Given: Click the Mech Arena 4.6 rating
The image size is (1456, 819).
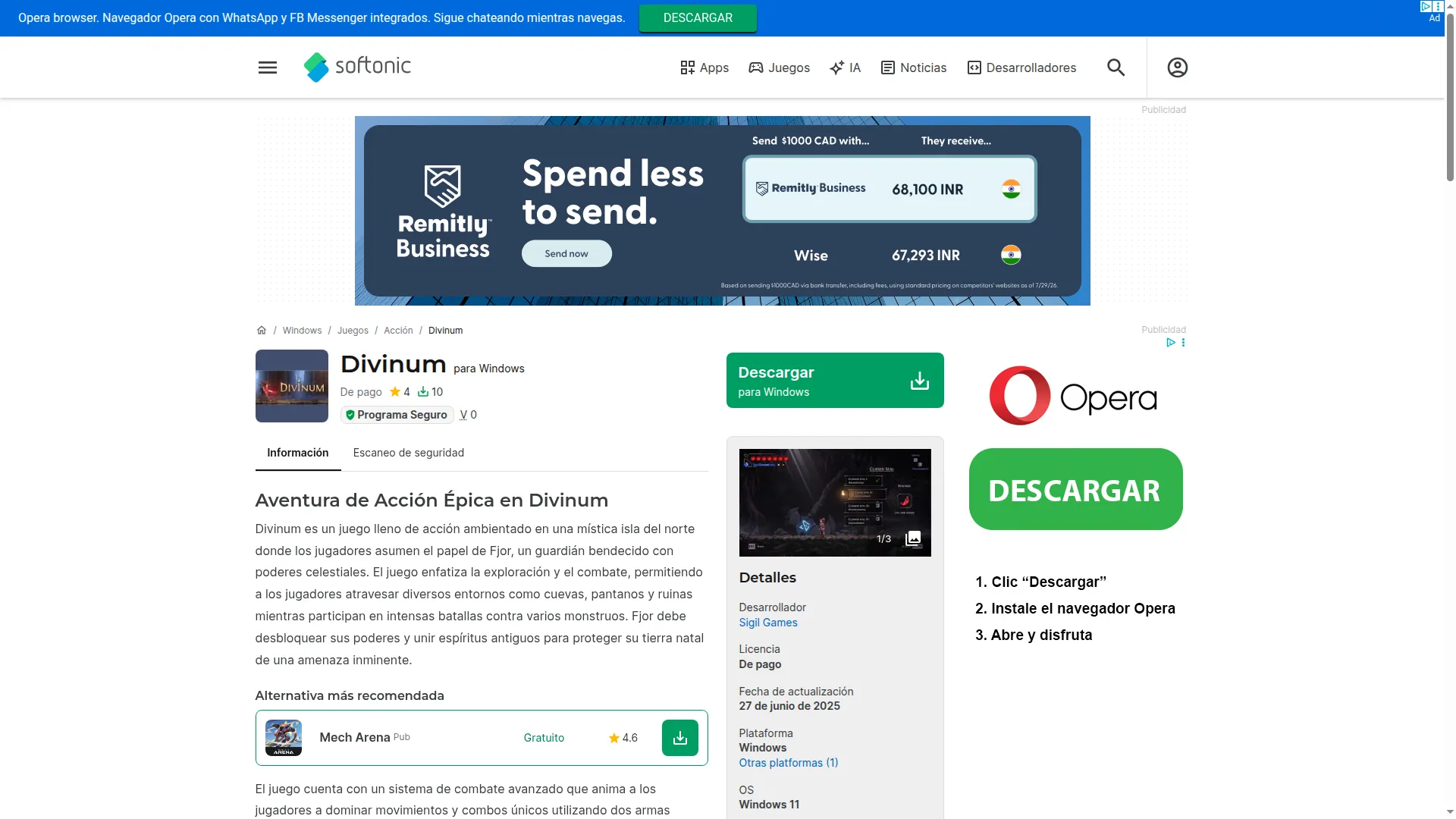Looking at the screenshot, I should [623, 738].
